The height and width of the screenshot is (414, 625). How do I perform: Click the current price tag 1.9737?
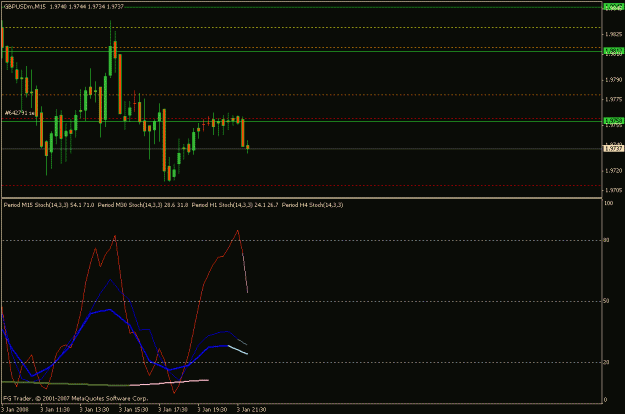point(613,149)
